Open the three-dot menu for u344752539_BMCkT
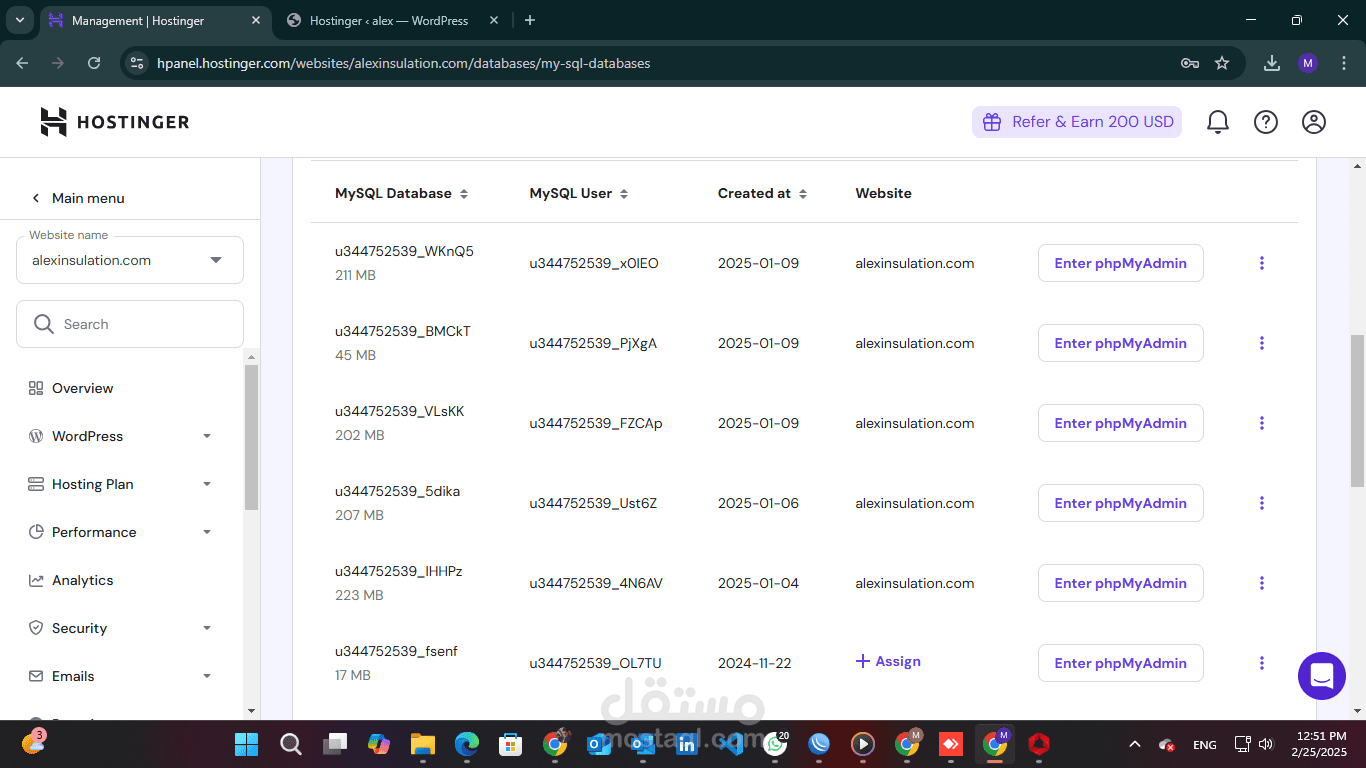The height and width of the screenshot is (768, 1366). pyautogui.click(x=1262, y=343)
